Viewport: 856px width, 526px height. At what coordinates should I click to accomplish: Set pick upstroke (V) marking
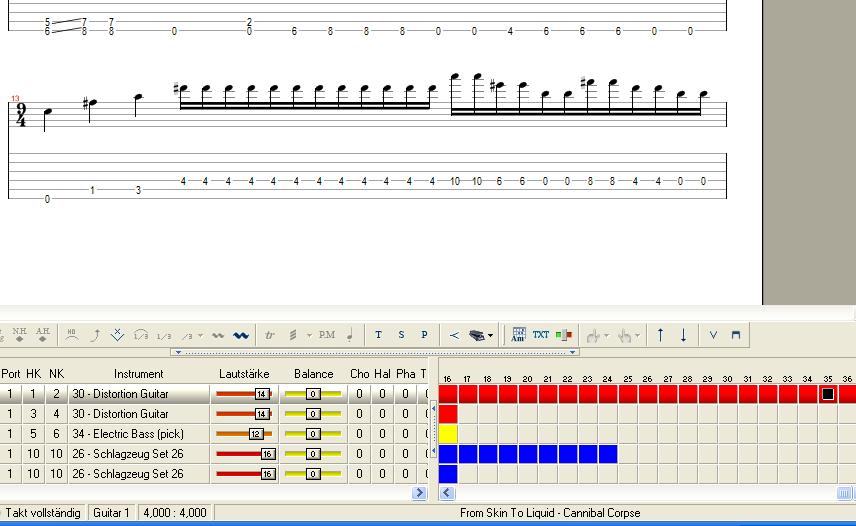coord(713,335)
